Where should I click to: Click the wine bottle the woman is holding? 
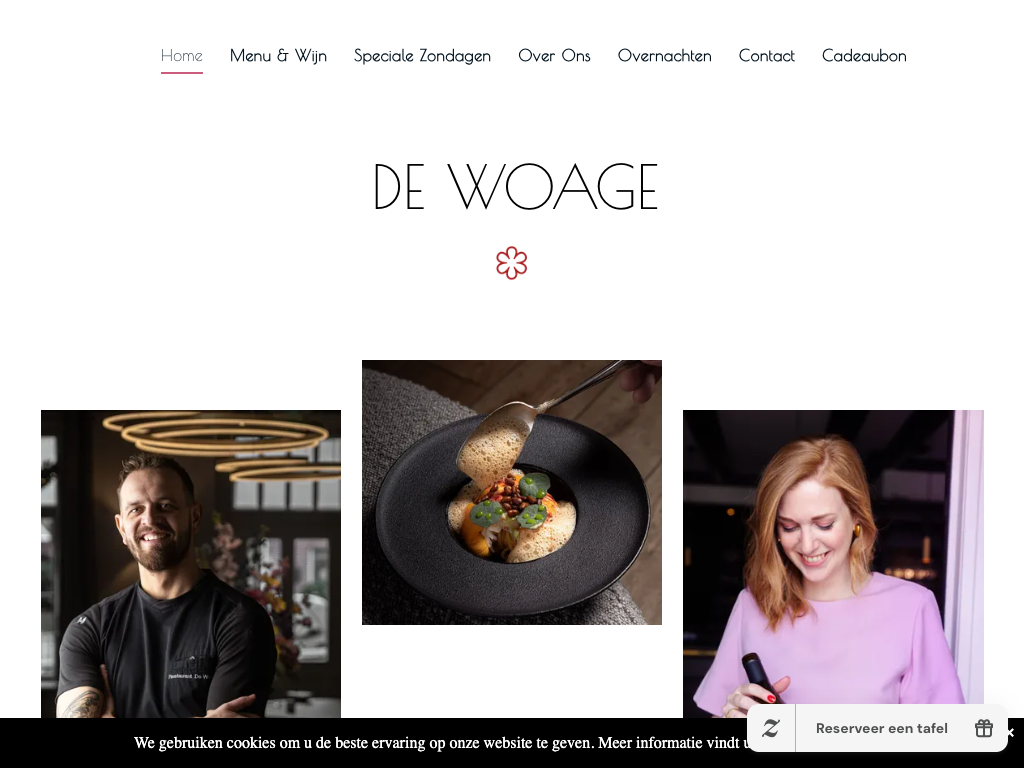pos(760,678)
